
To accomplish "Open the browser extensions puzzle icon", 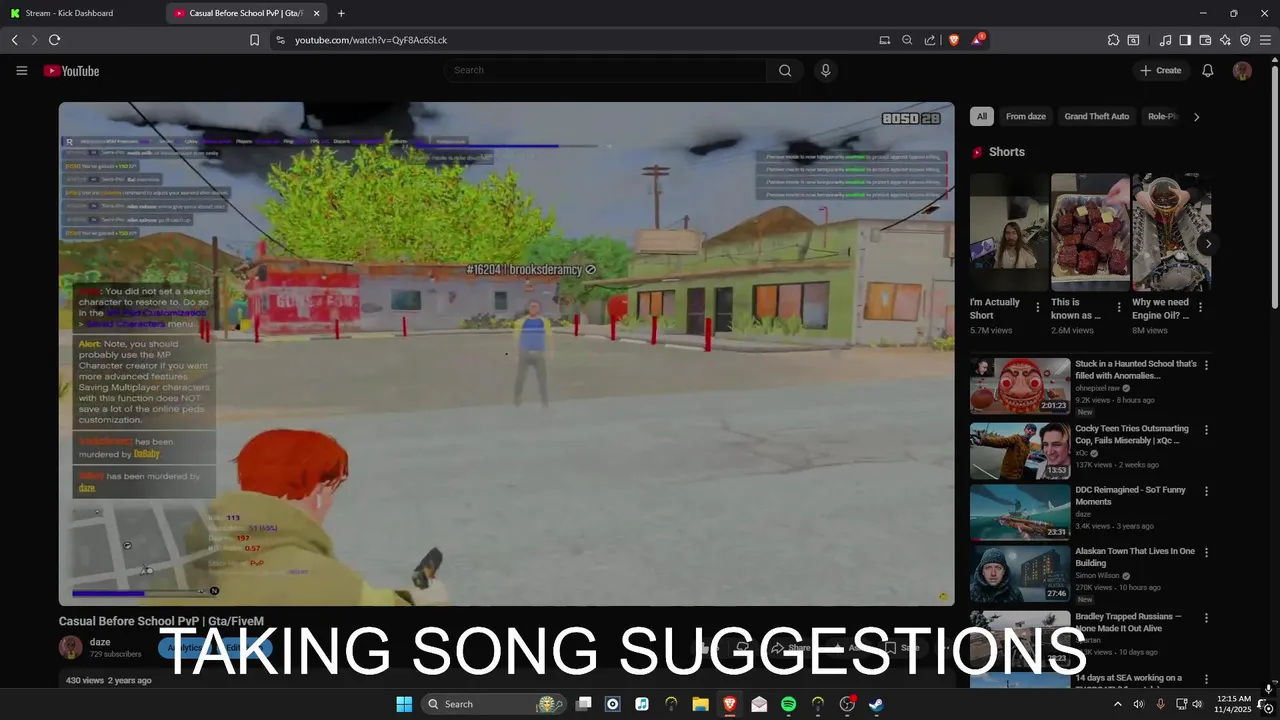I will click(1113, 40).
